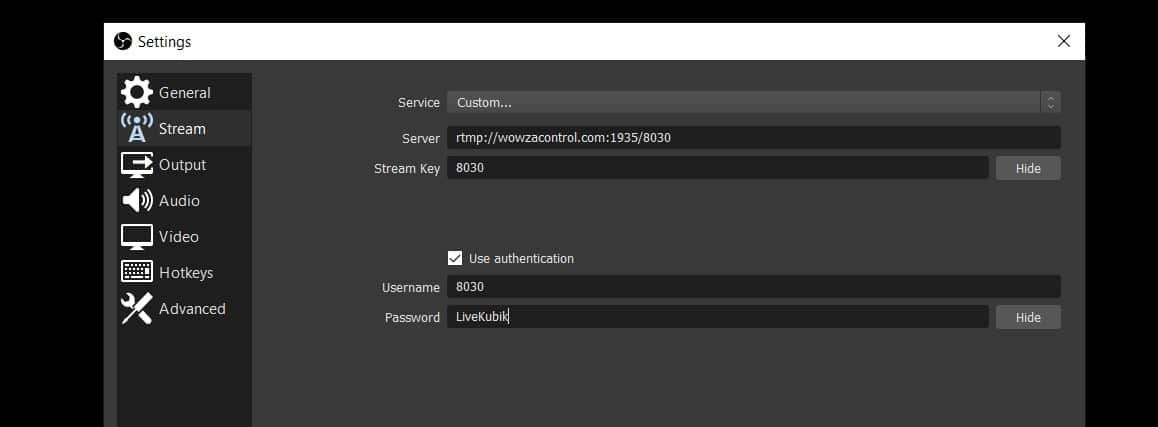Uncheck Use authentication checkbox
Screen dimensions: 1158x427
tap(455, 259)
